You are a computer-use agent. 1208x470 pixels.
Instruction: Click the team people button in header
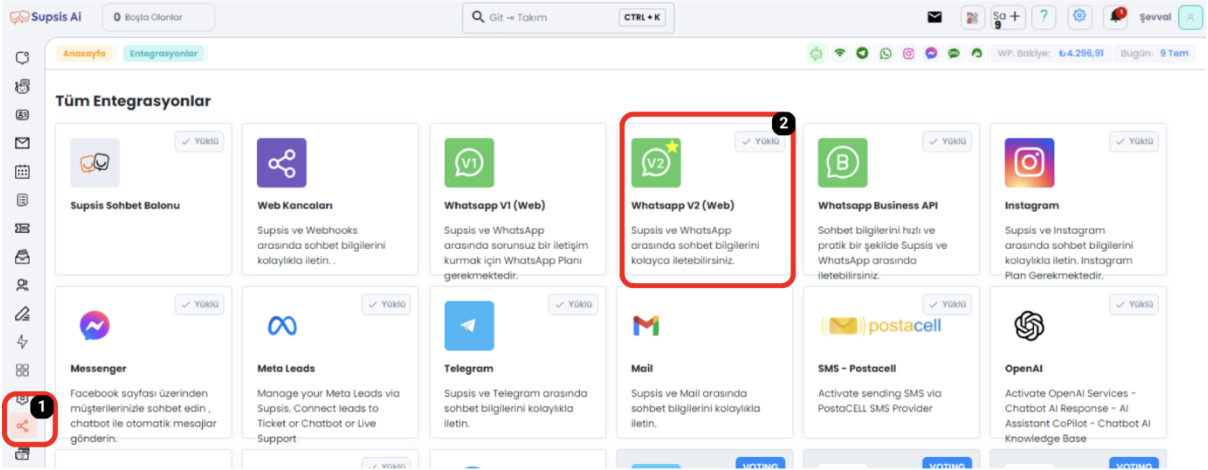(972, 17)
